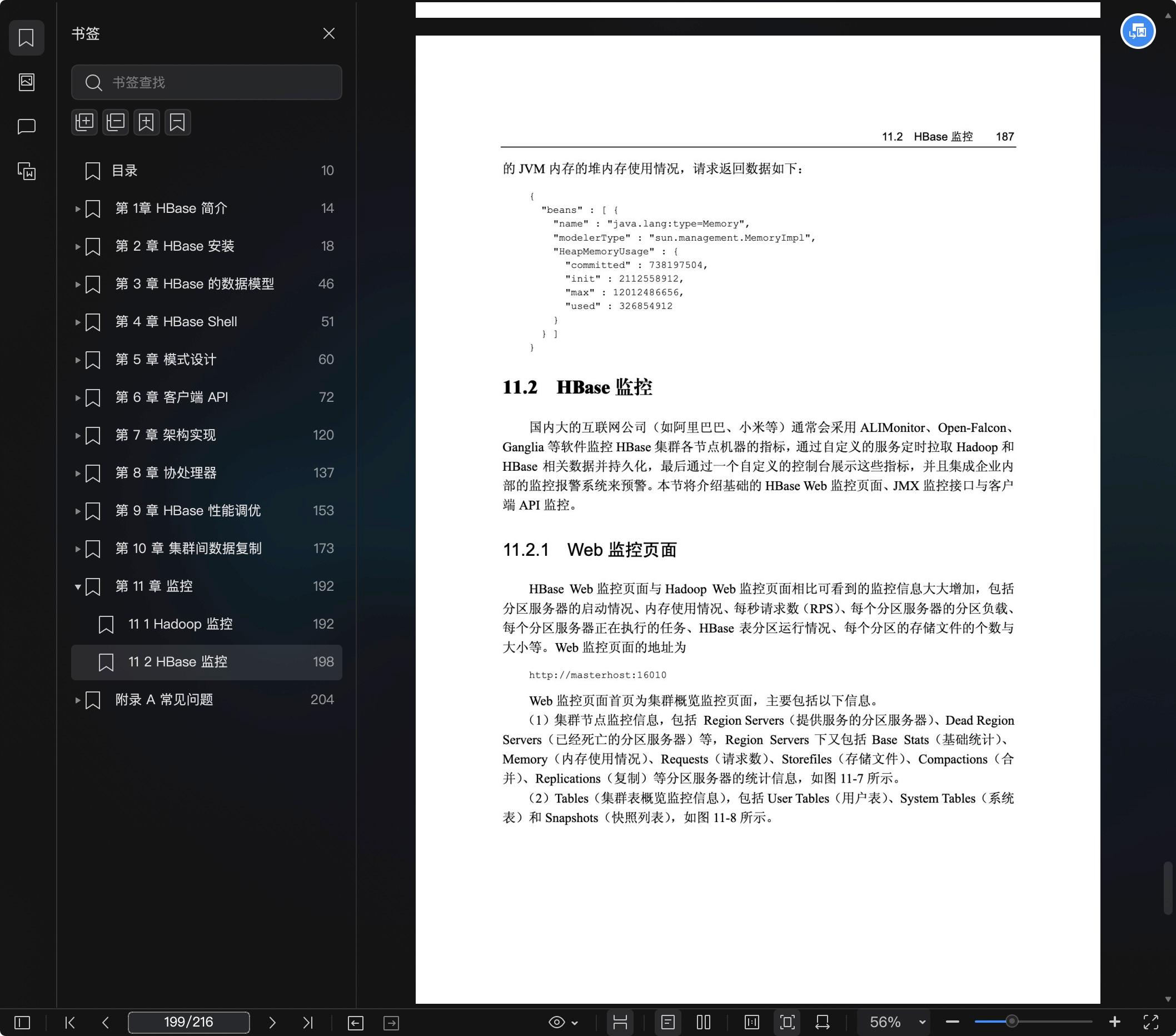Select 11 2 HBase 监控 bookmark
The width and height of the screenshot is (1176, 1036).
click(x=207, y=662)
